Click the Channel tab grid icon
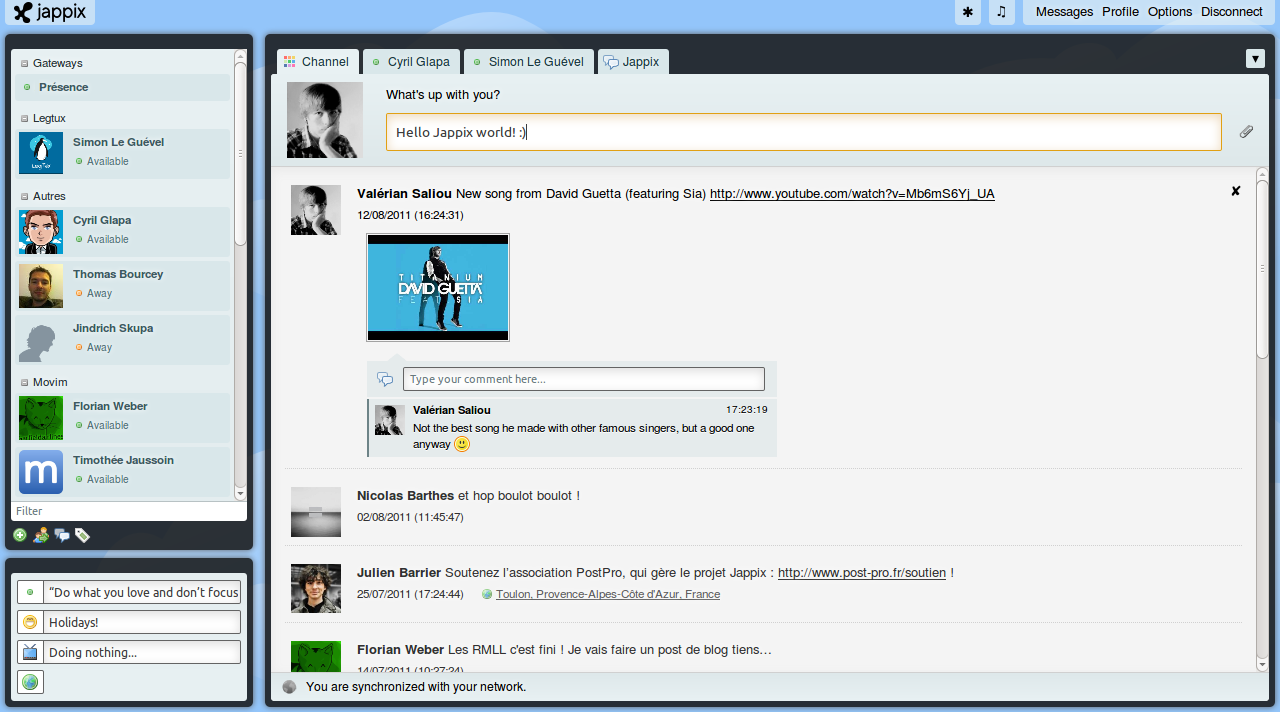 290,62
